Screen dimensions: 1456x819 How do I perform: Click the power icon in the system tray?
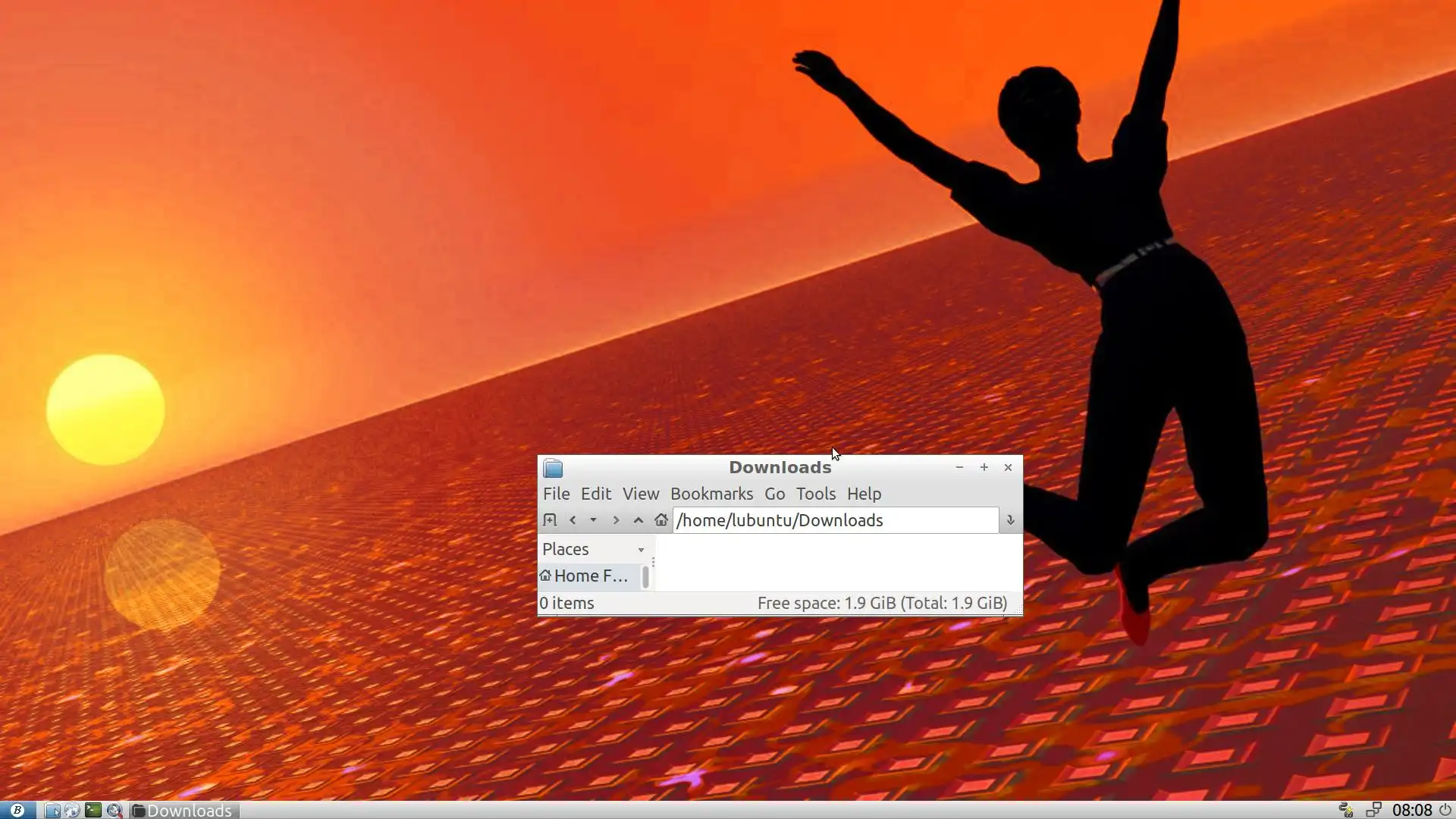click(x=1445, y=810)
